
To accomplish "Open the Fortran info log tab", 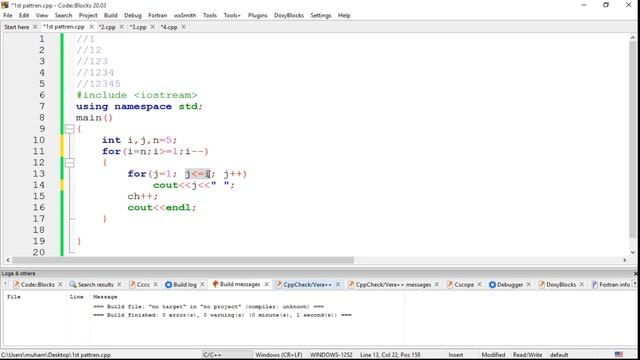I will point(615,284).
